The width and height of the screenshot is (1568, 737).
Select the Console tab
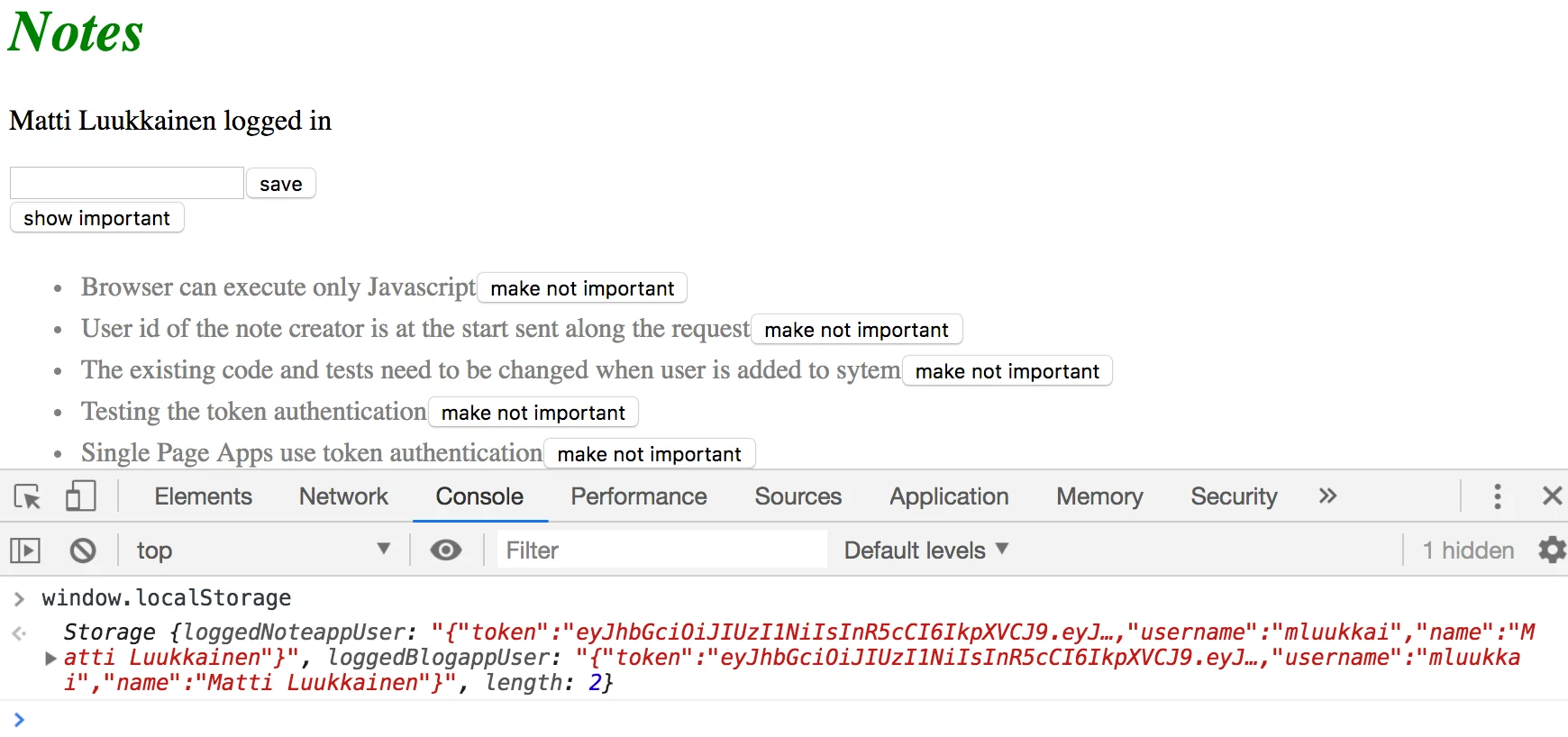point(479,496)
